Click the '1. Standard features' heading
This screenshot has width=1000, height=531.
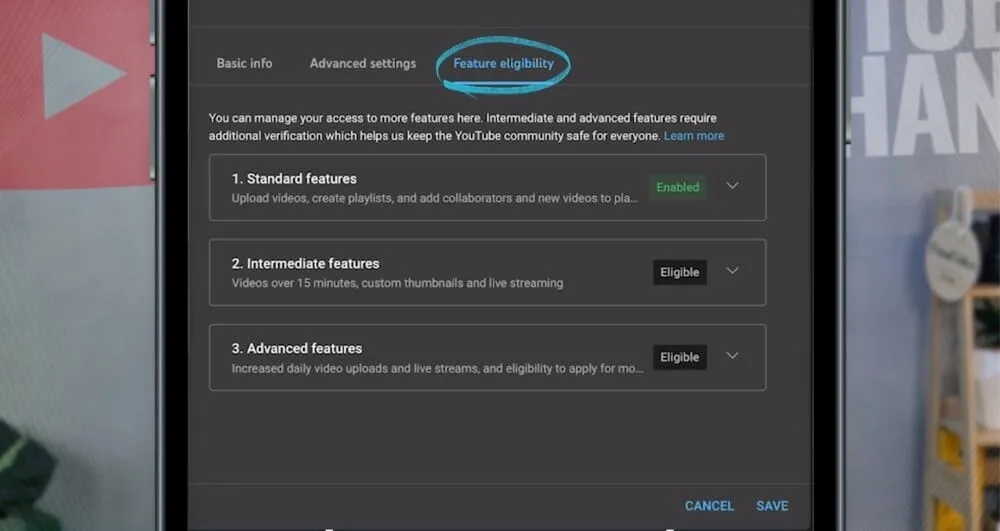point(294,179)
